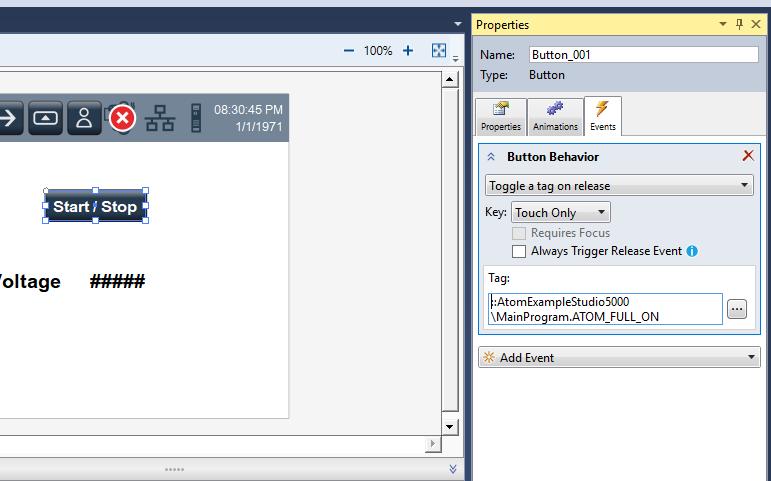The image size is (771, 481).
Task: Enable Always Trigger Release Event checkbox
Action: click(x=519, y=251)
